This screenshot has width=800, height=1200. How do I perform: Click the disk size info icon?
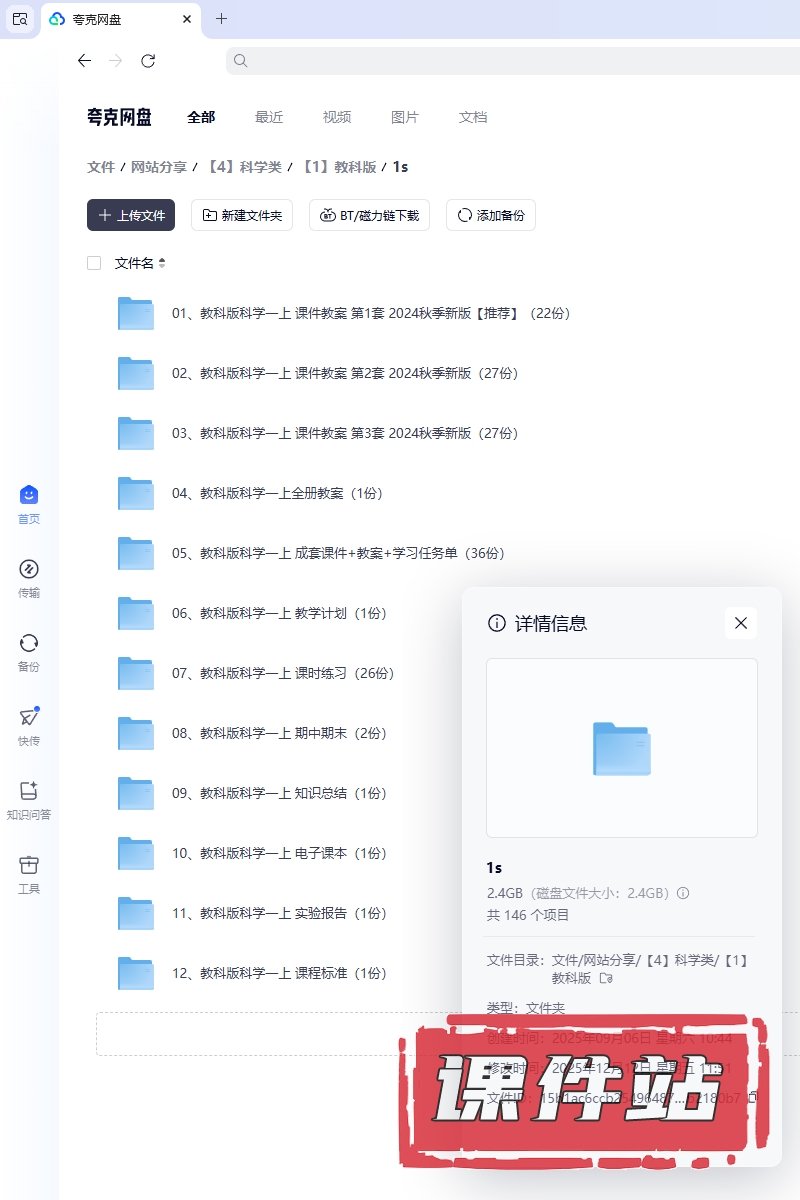point(684,893)
